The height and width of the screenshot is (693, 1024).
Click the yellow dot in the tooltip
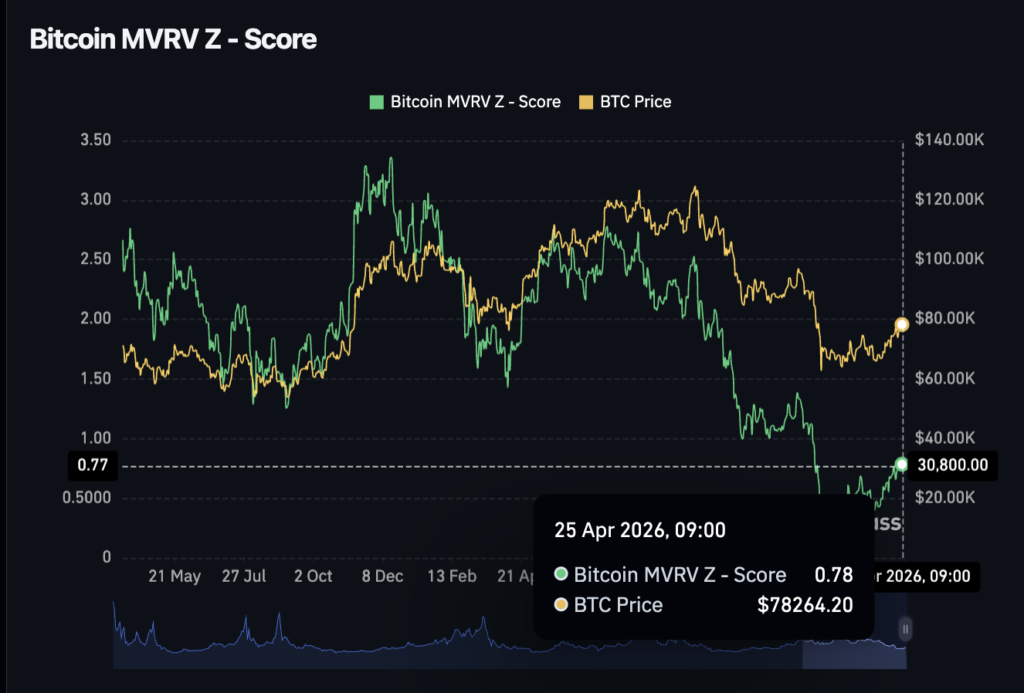tap(560, 605)
